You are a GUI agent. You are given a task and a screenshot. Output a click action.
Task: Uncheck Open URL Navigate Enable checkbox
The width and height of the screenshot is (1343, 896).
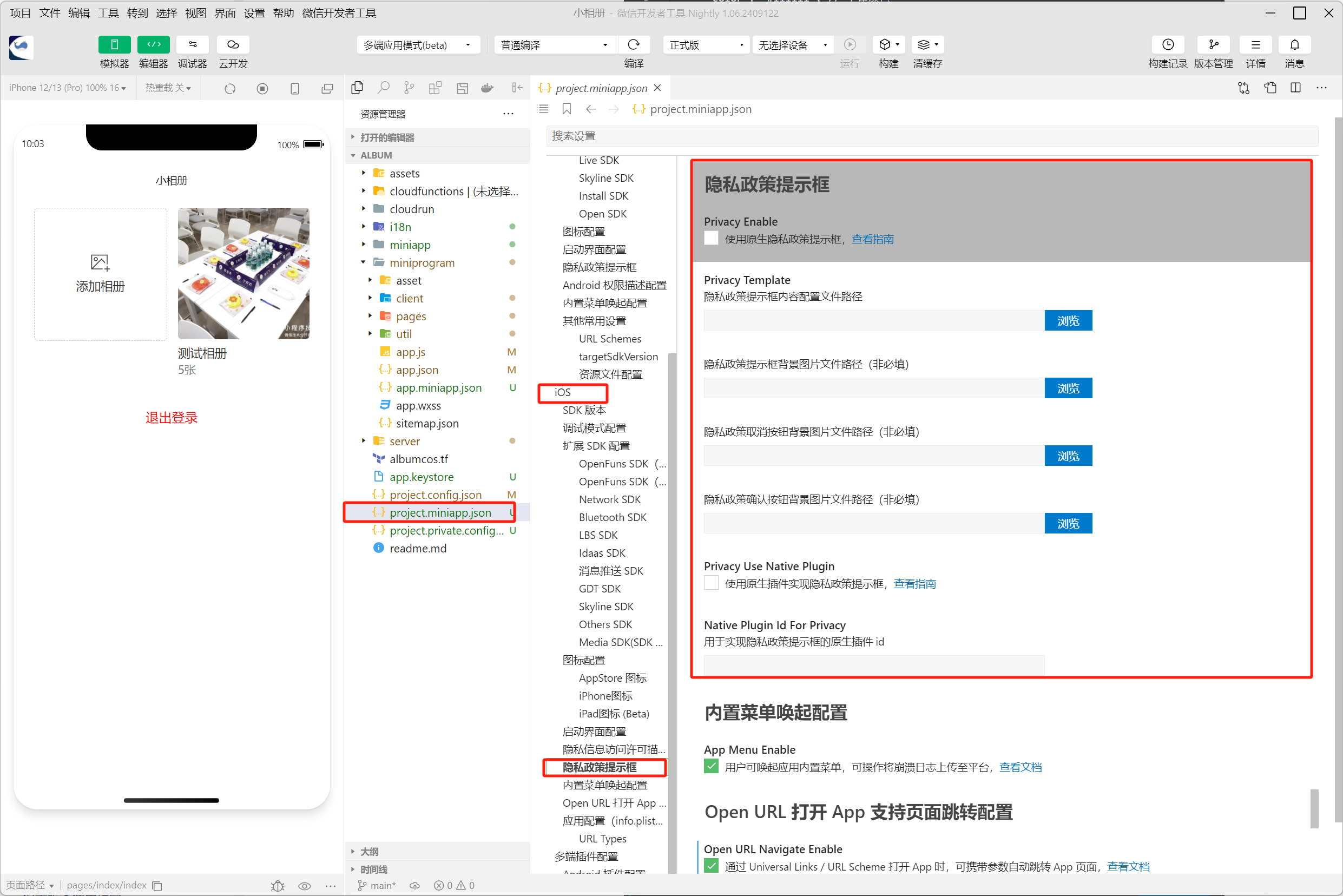(x=711, y=866)
